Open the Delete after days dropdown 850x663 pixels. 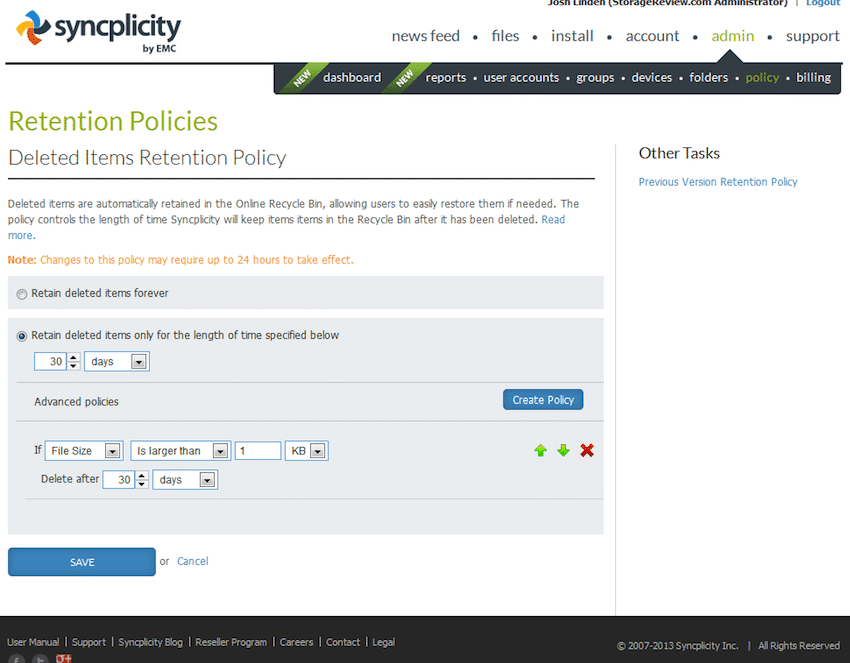click(185, 480)
